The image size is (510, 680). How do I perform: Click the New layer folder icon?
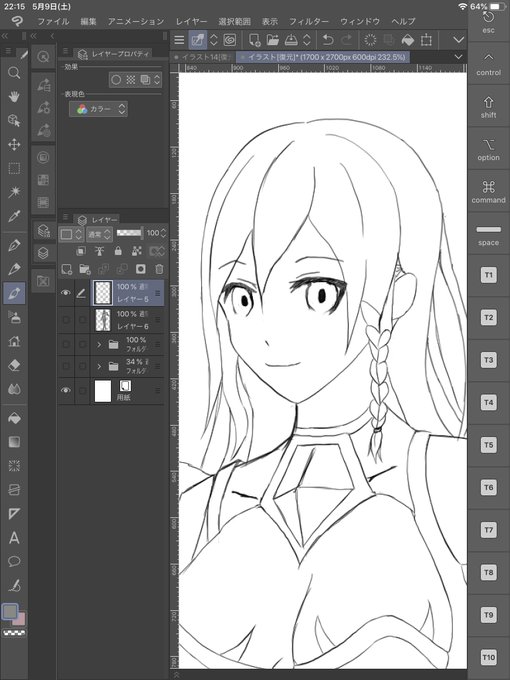pyautogui.click(x=85, y=269)
